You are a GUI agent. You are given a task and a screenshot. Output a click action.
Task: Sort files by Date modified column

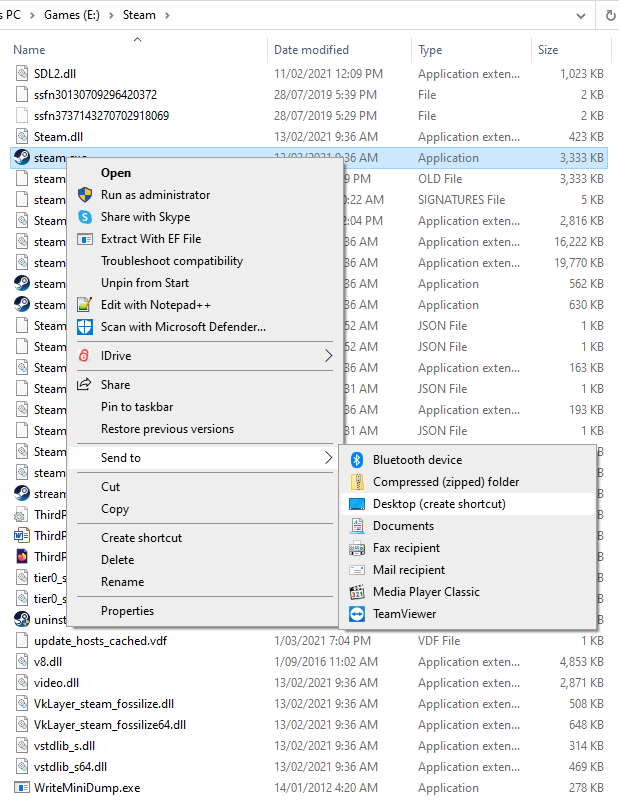click(x=312, y=50)
